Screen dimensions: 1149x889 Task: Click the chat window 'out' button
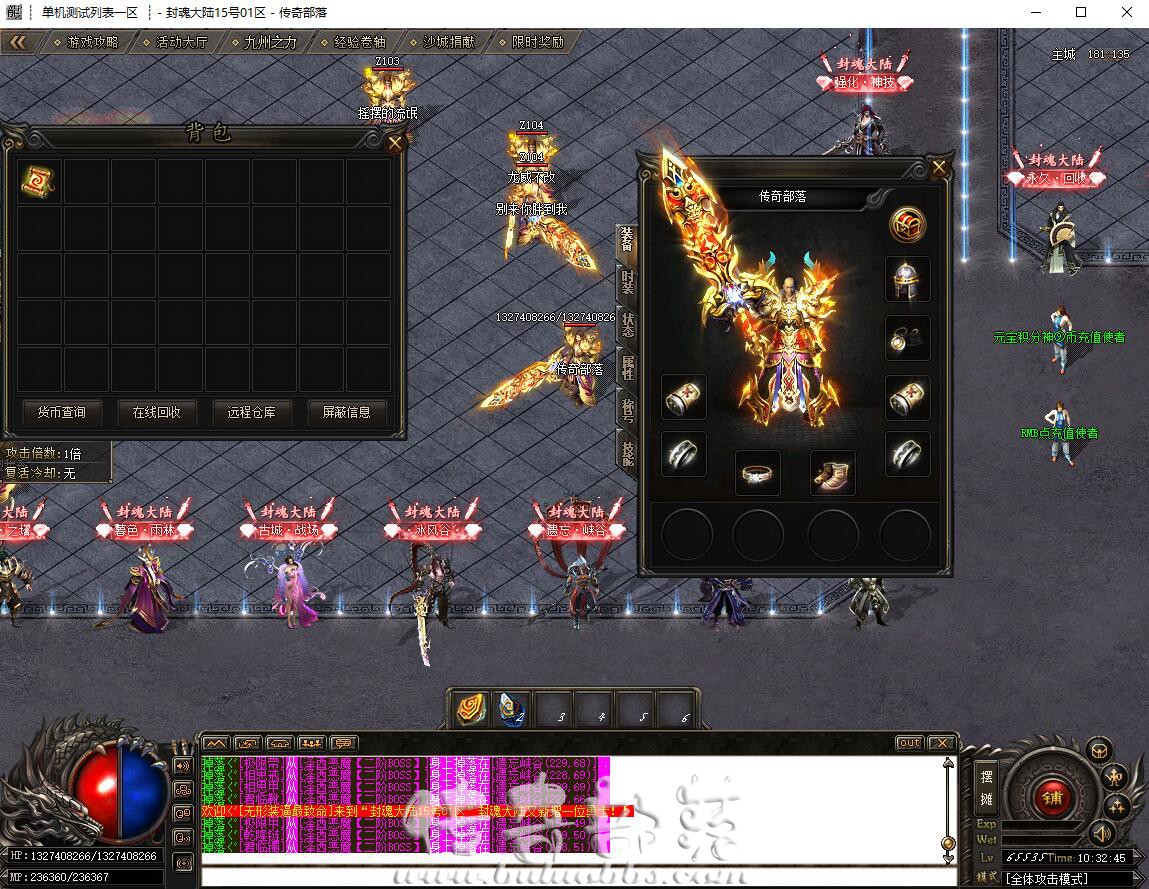909,743
